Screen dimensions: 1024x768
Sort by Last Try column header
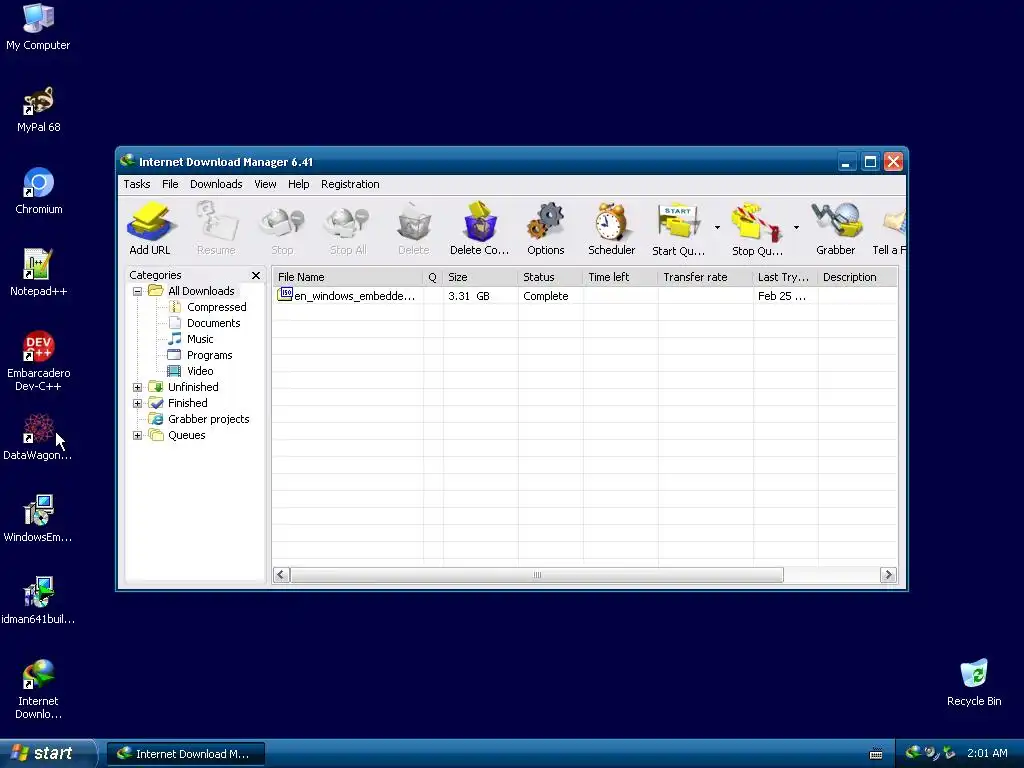point(785,277)
